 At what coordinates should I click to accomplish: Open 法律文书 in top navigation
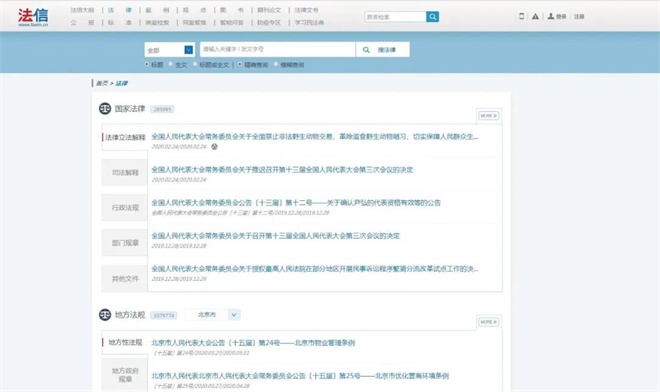point(306,10)
